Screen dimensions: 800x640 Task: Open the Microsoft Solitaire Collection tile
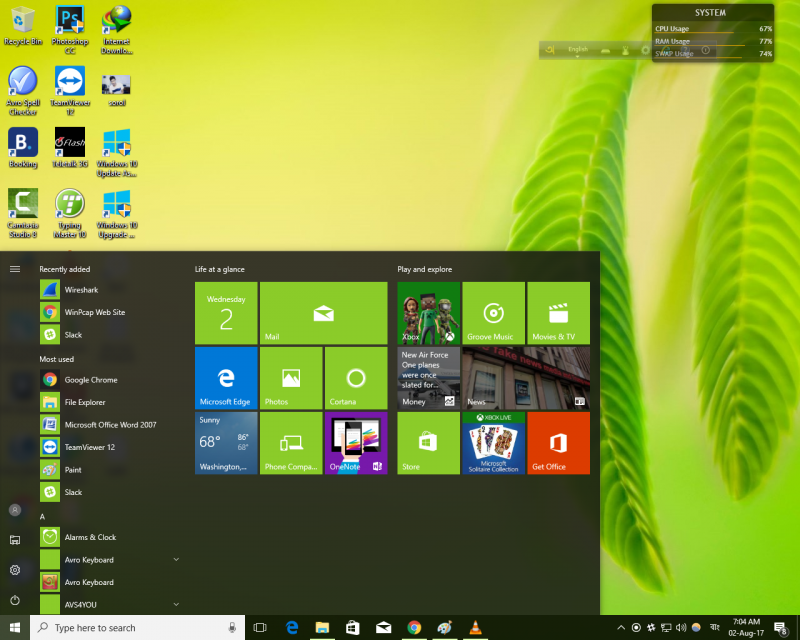(x=493, y=443)
